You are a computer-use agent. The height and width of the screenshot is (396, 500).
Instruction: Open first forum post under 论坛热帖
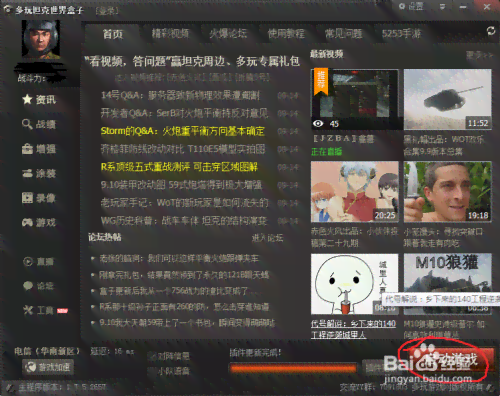pos(179,258)
